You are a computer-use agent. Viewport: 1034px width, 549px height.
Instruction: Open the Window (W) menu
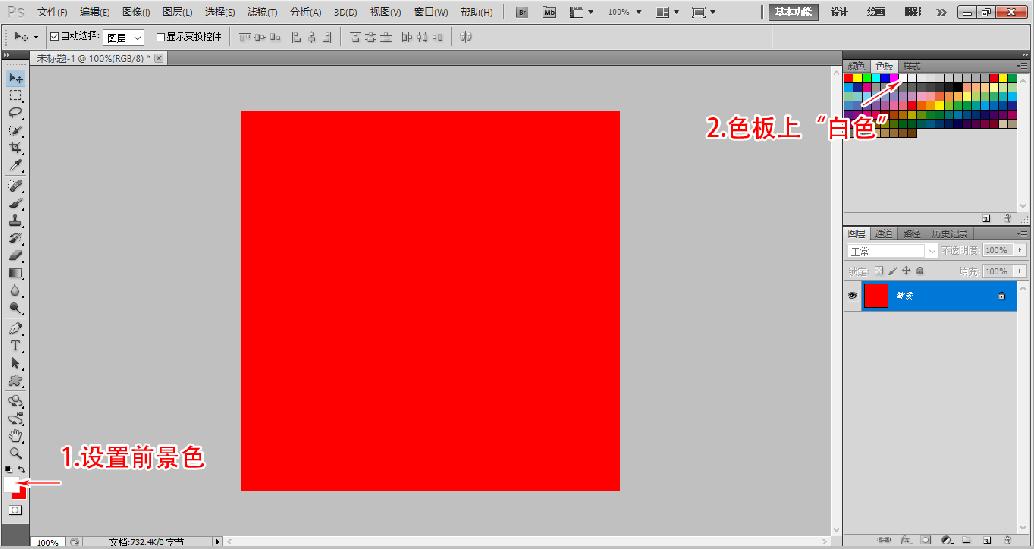coord(431,12)
